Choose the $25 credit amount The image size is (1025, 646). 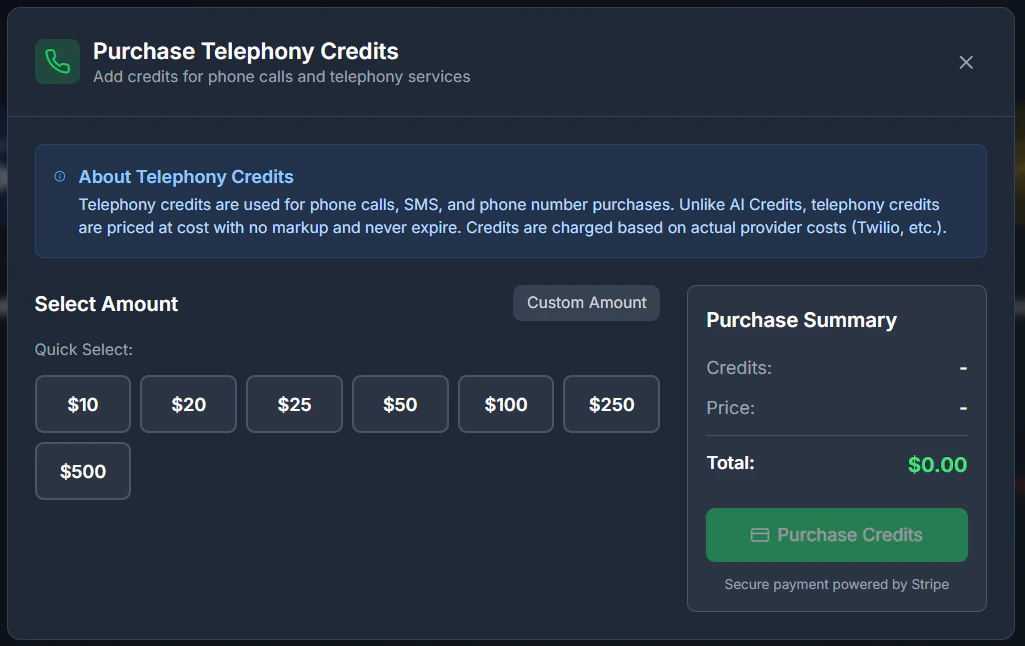[294, 404]
